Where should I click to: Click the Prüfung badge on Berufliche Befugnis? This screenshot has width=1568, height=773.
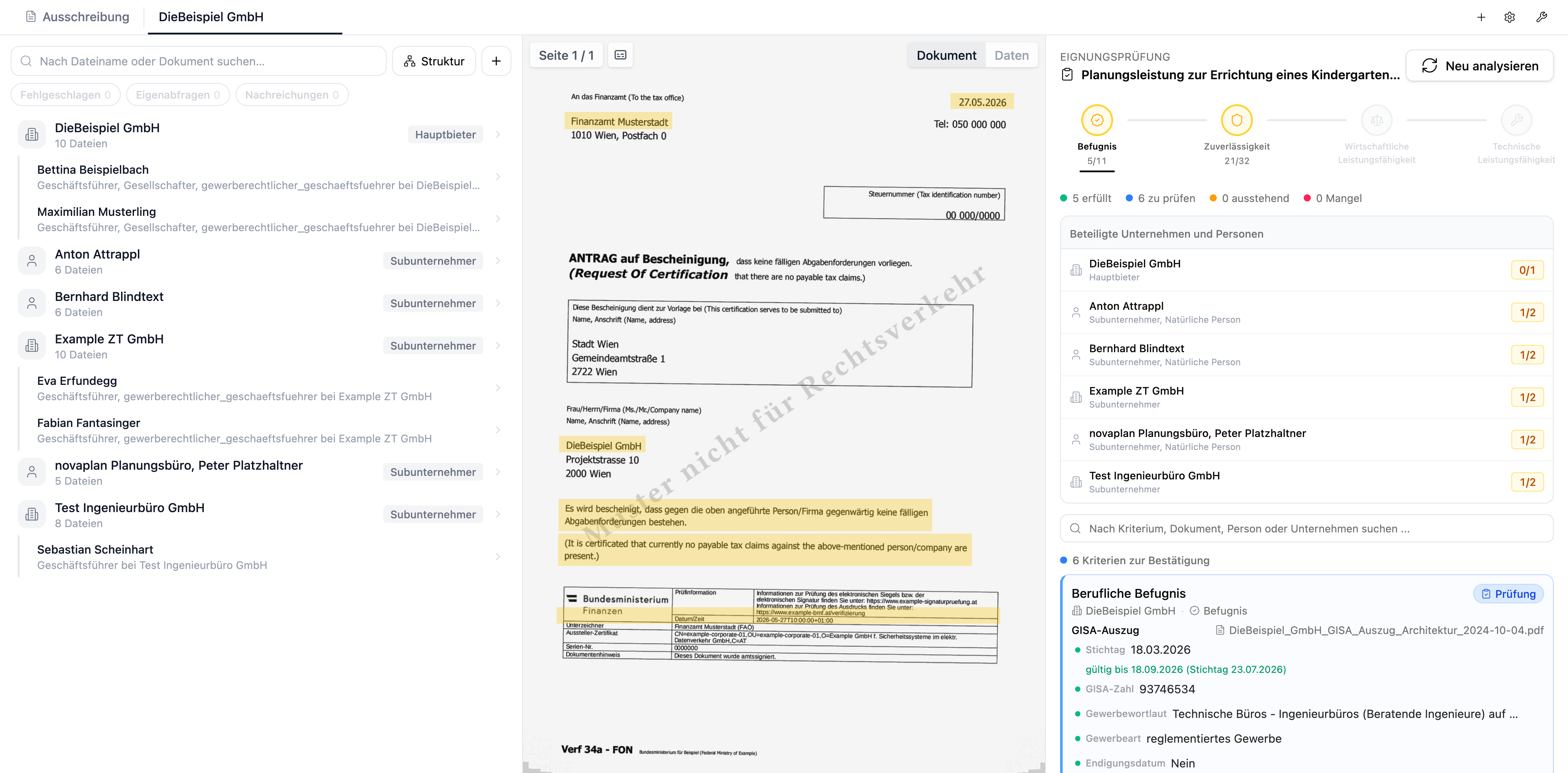(1508, 594)
